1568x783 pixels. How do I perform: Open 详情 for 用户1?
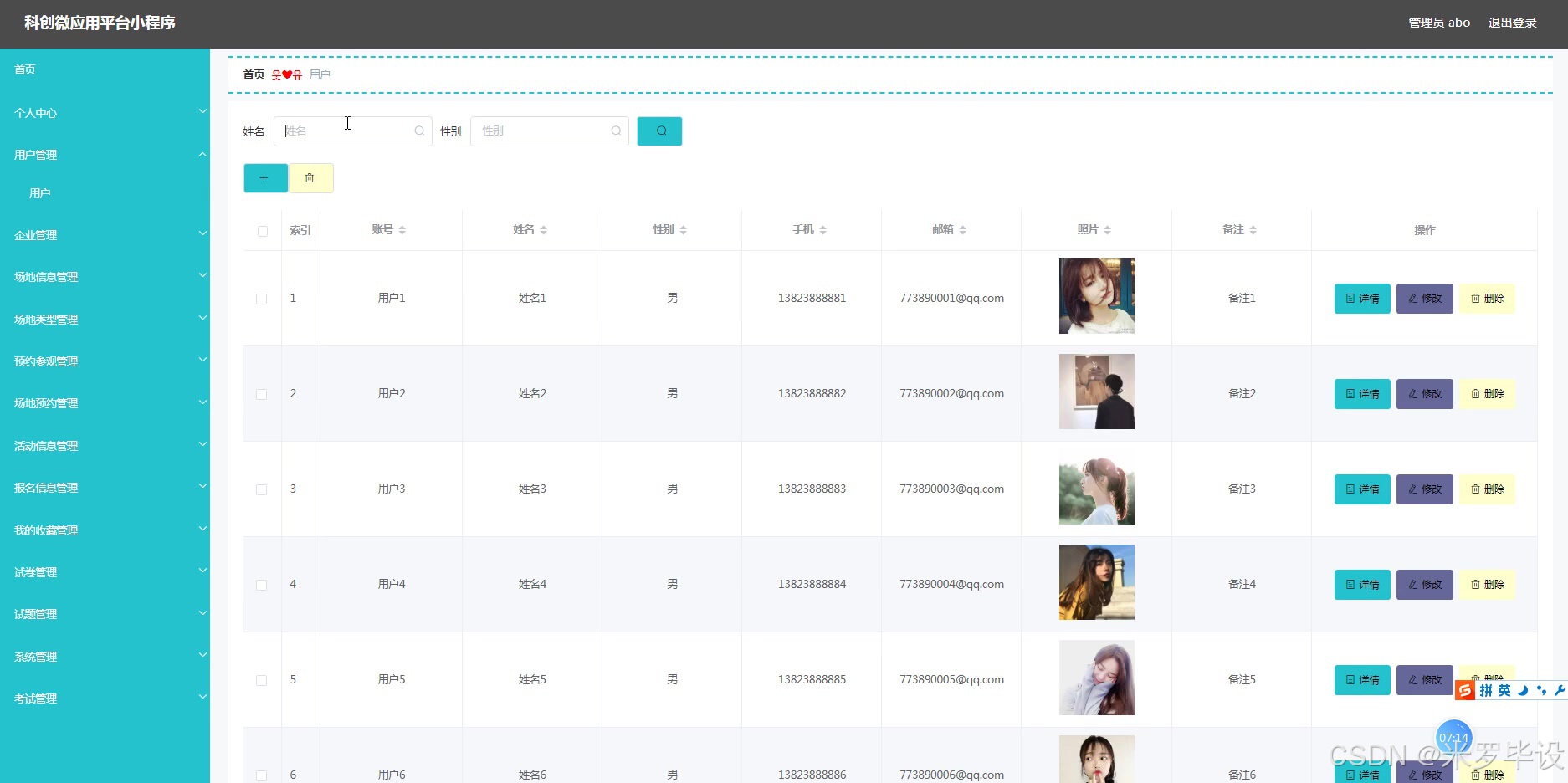coord(1362,299)
